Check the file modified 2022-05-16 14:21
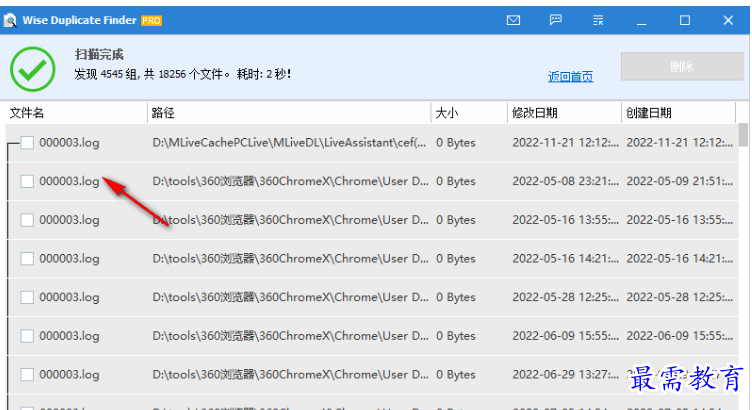Viewport: 752px width, 410px height. 27,258
